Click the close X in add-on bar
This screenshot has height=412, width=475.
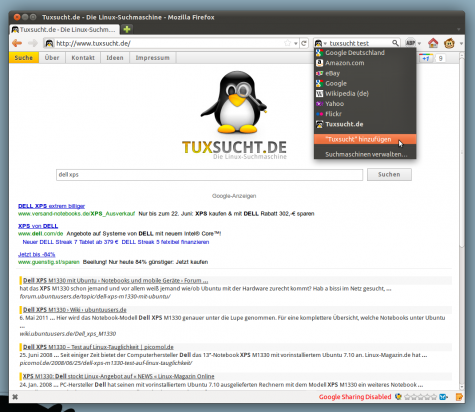tap(15, 397)
